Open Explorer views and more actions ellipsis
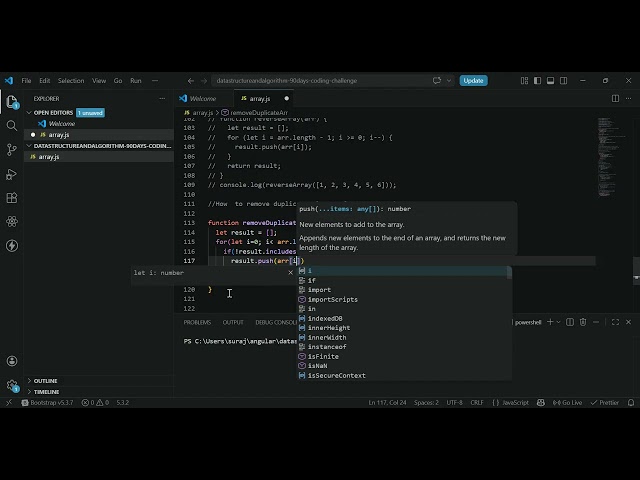640x480 pixels. (x=162, y=98)
